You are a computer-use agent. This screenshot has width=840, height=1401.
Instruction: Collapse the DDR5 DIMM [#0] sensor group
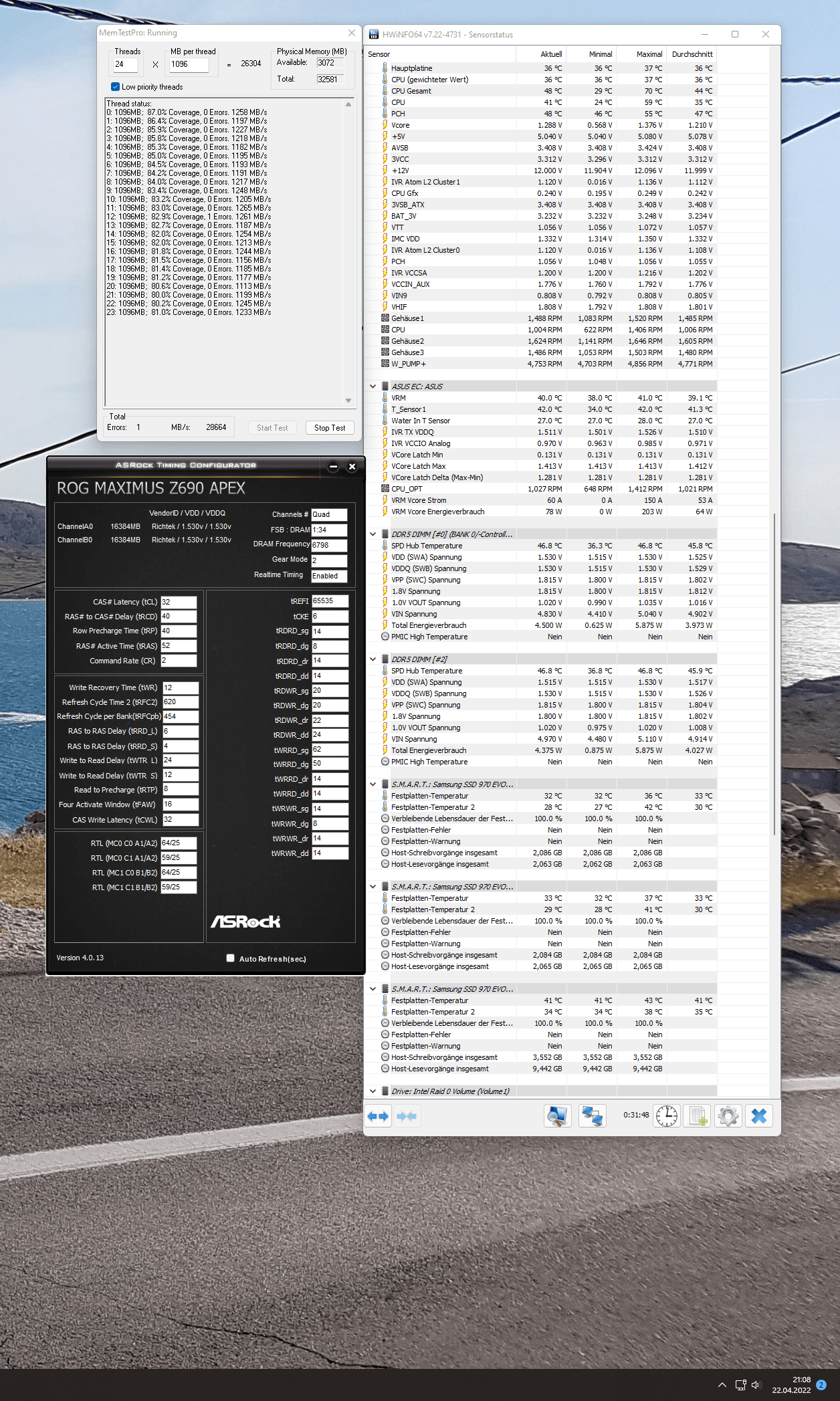pos(373,534)
